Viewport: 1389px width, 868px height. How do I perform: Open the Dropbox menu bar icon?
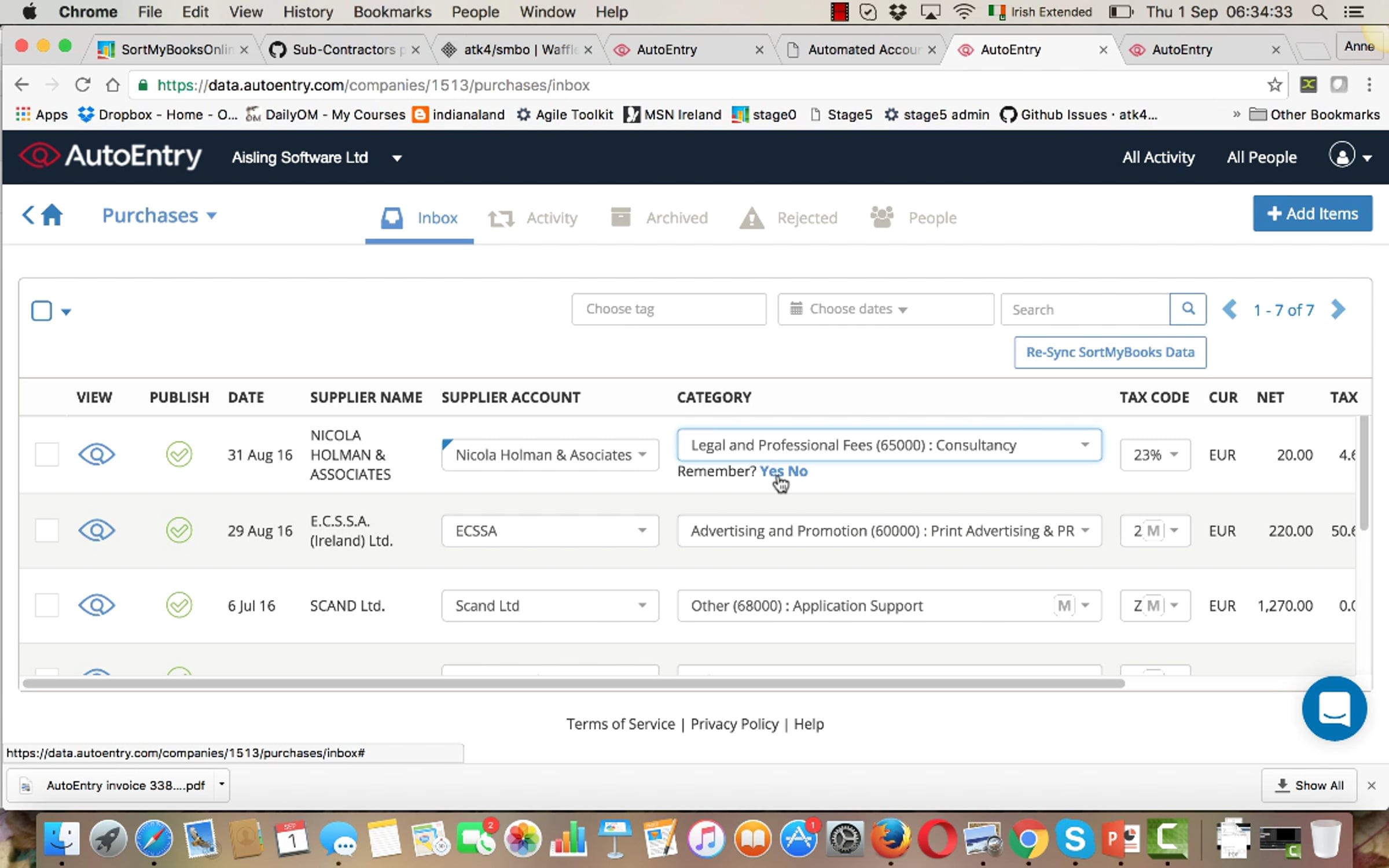pyautogui.click(x=898, y=12)
